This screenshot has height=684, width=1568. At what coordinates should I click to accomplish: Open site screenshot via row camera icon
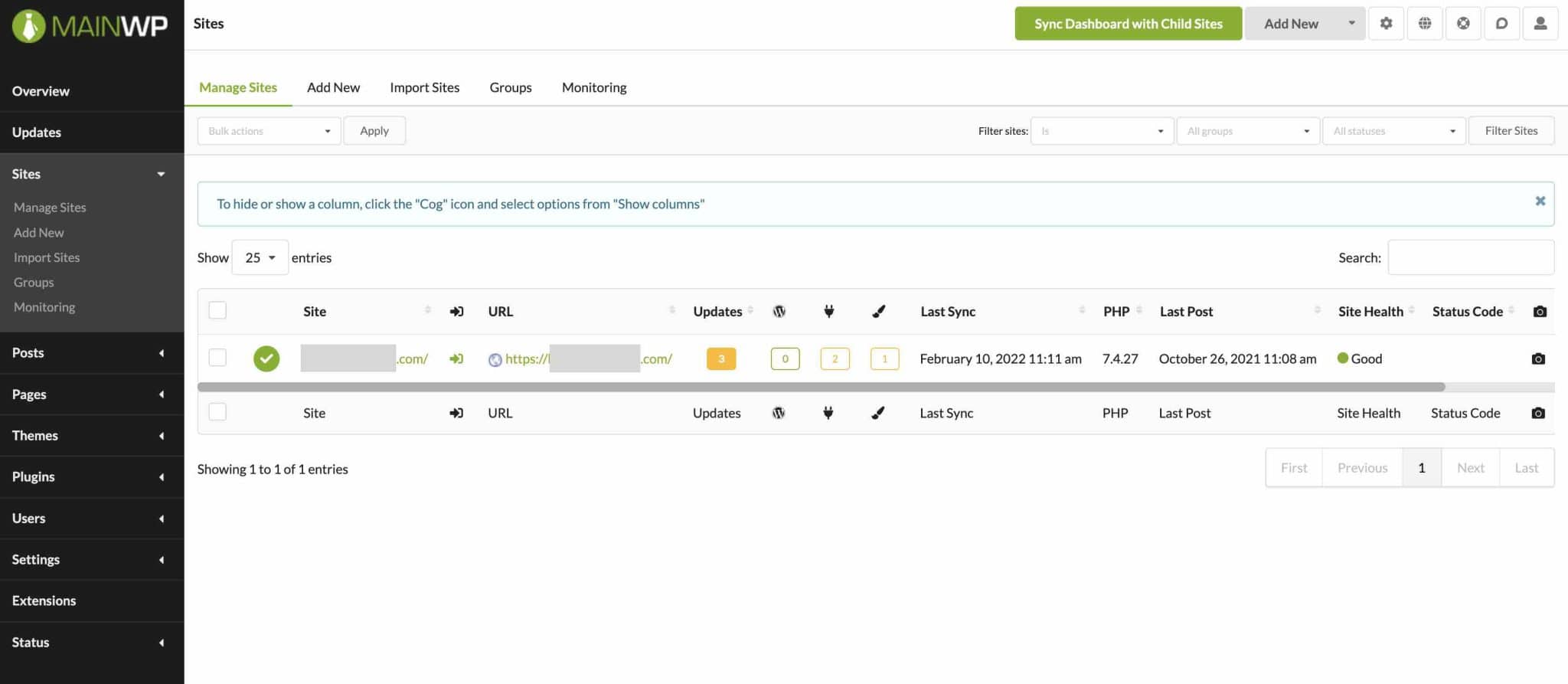[1538, 358]
